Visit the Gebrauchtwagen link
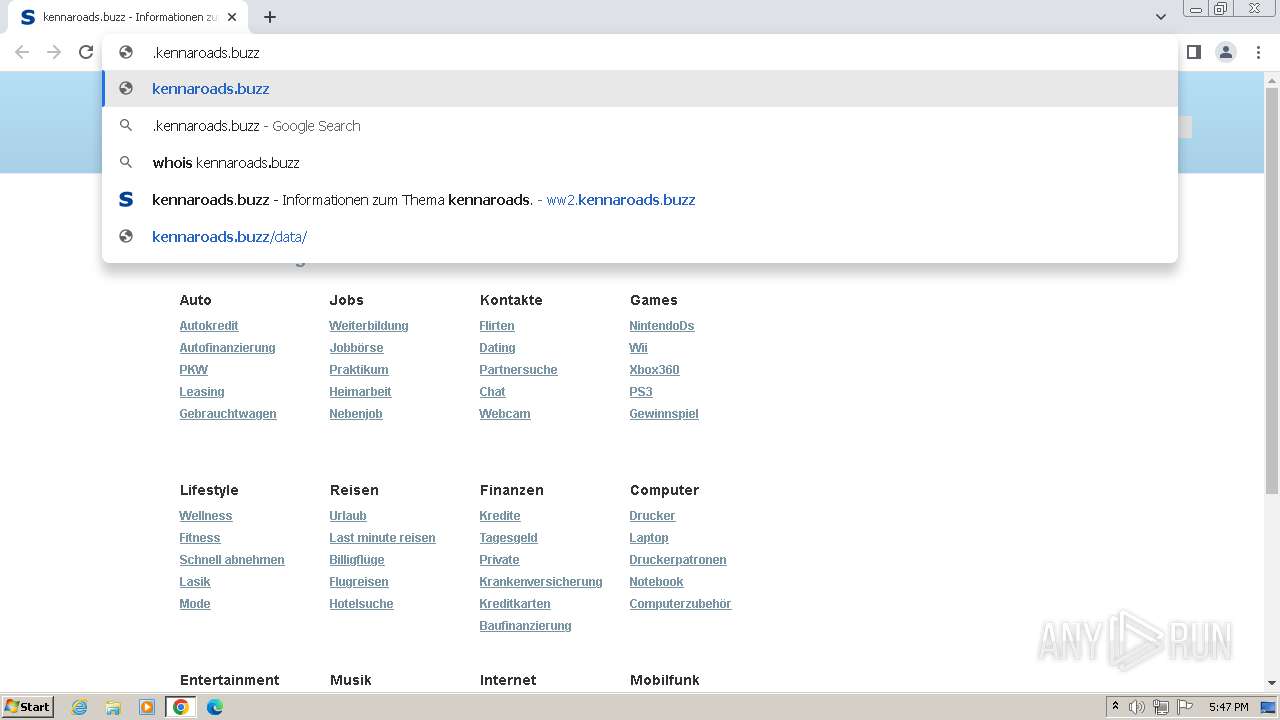Screen dimensions: 1280x720 point(227,414)
